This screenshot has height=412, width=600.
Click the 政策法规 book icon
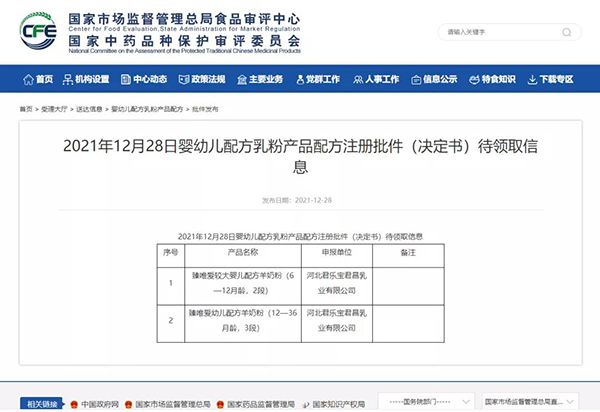coord(184,79)
